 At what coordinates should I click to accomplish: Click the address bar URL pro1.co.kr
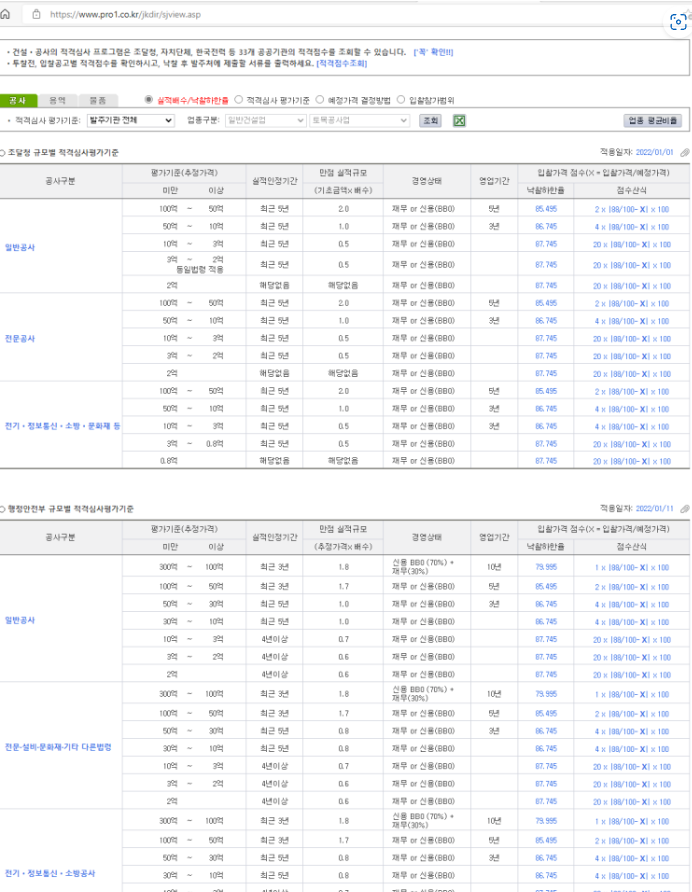point(125,14)
